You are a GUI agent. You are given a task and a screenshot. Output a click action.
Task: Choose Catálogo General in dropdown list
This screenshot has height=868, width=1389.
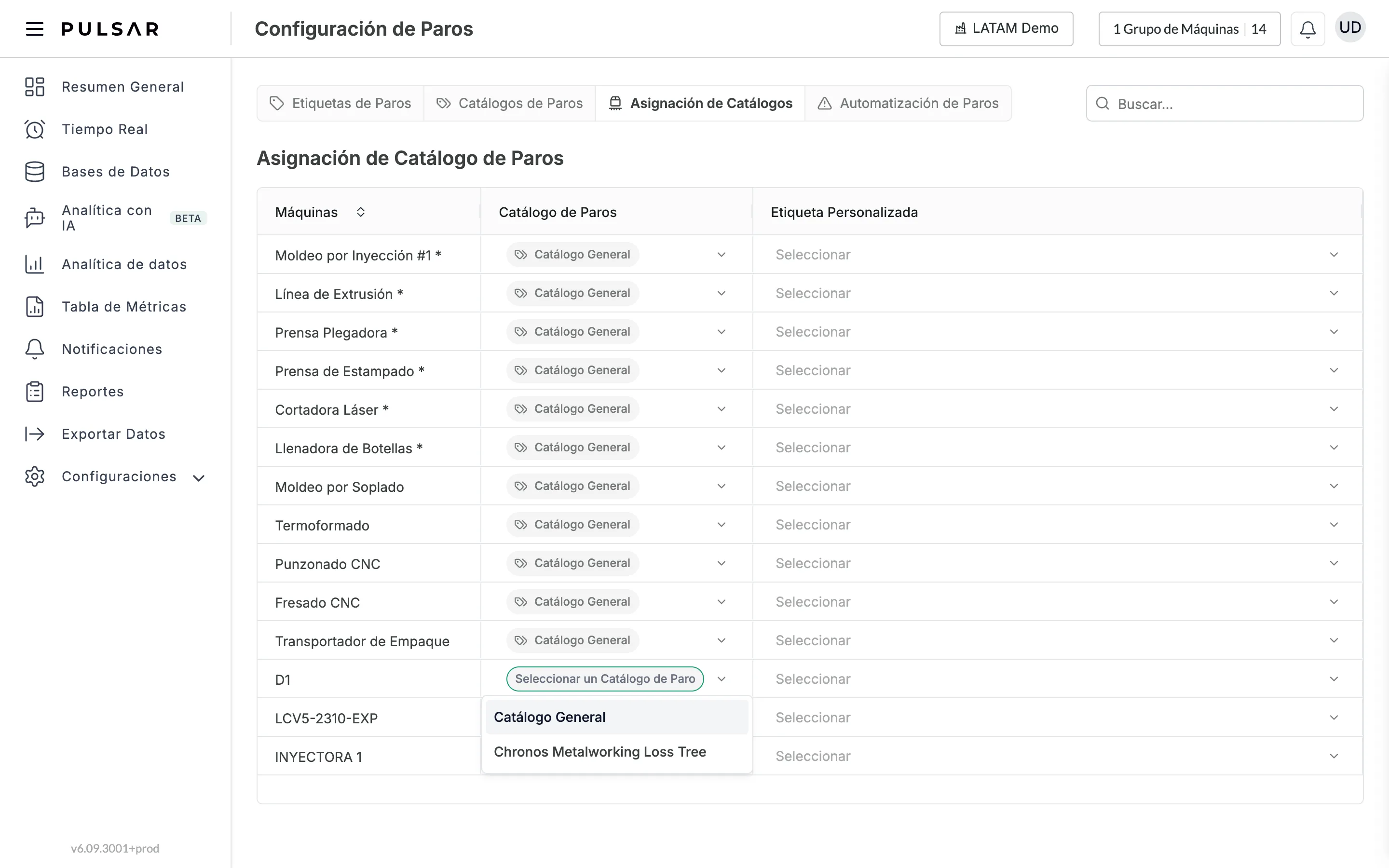point(617,717)
